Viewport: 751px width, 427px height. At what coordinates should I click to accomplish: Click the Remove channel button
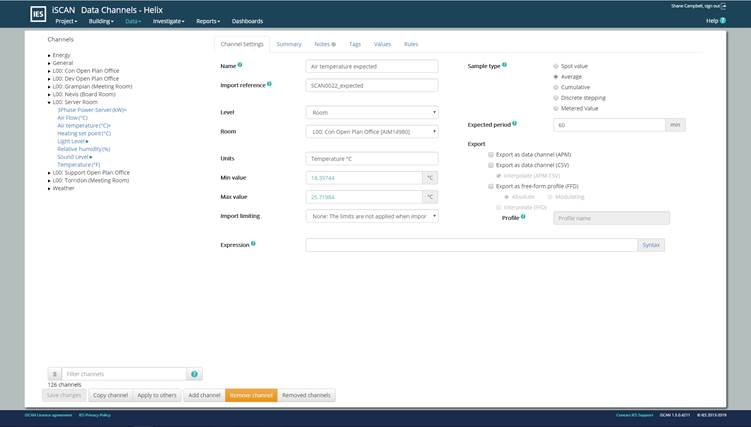point(251,395)
